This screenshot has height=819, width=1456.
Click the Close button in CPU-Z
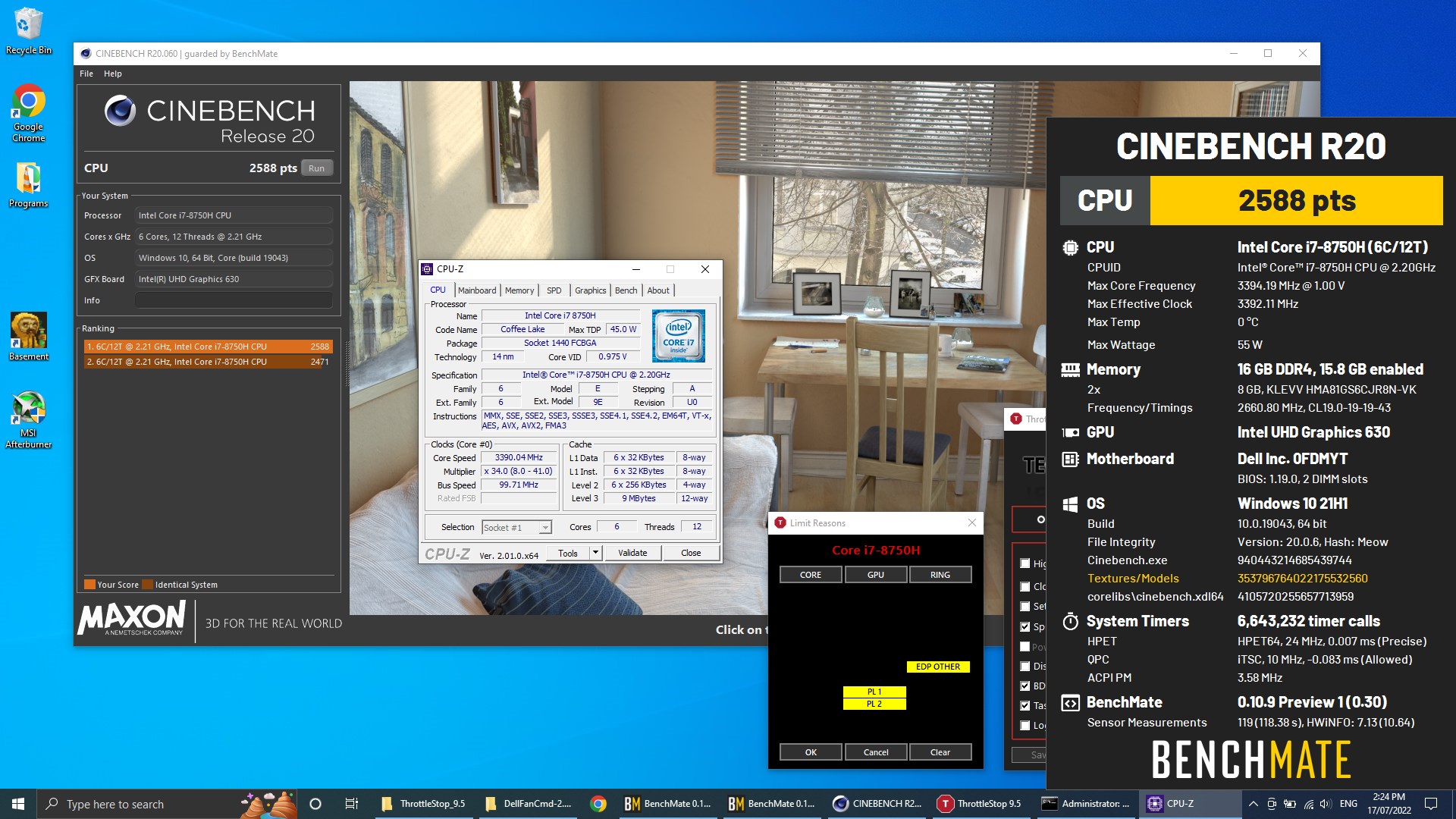tap(691, 553)
